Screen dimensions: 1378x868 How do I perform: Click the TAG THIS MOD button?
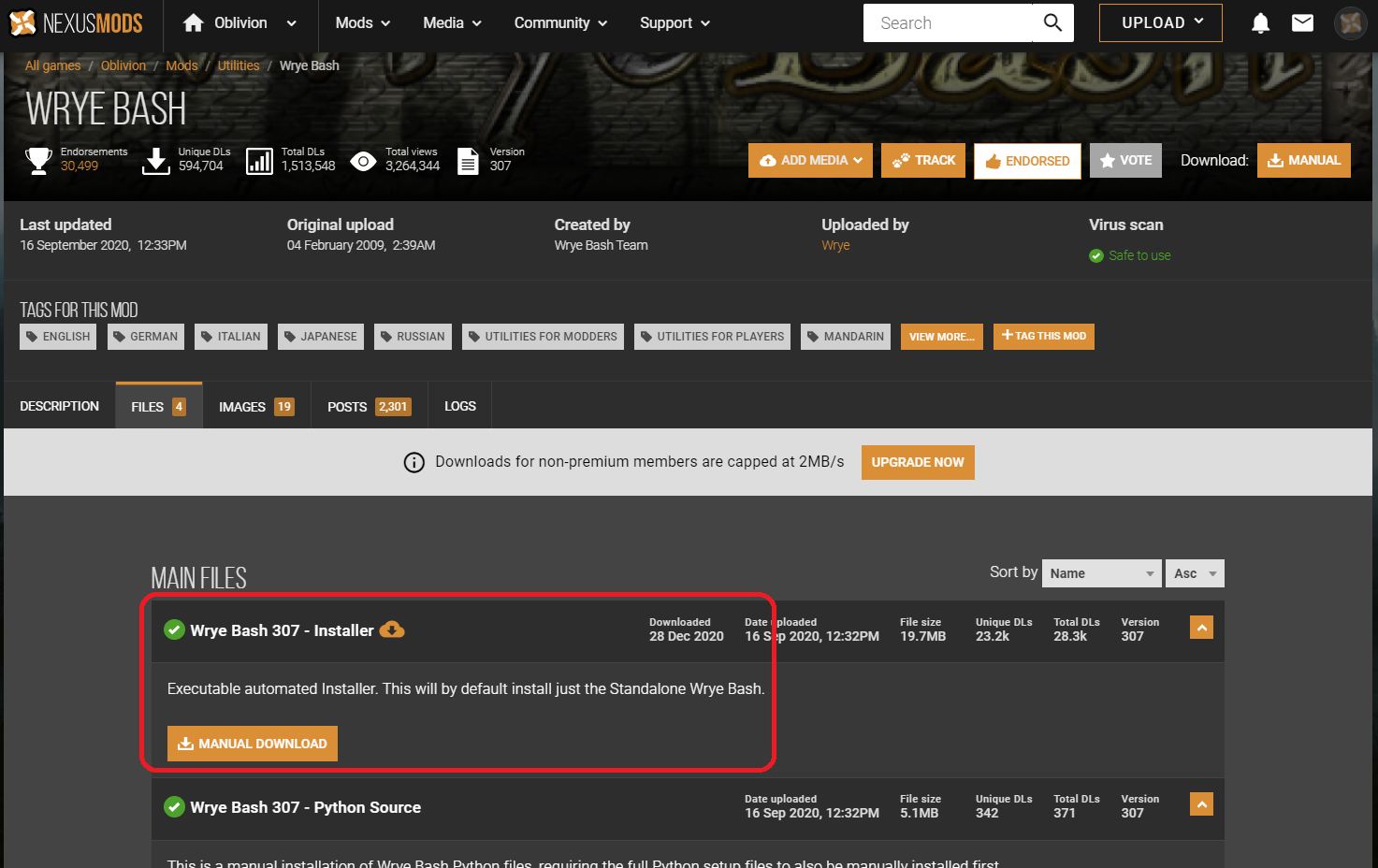pos(1044,336)
